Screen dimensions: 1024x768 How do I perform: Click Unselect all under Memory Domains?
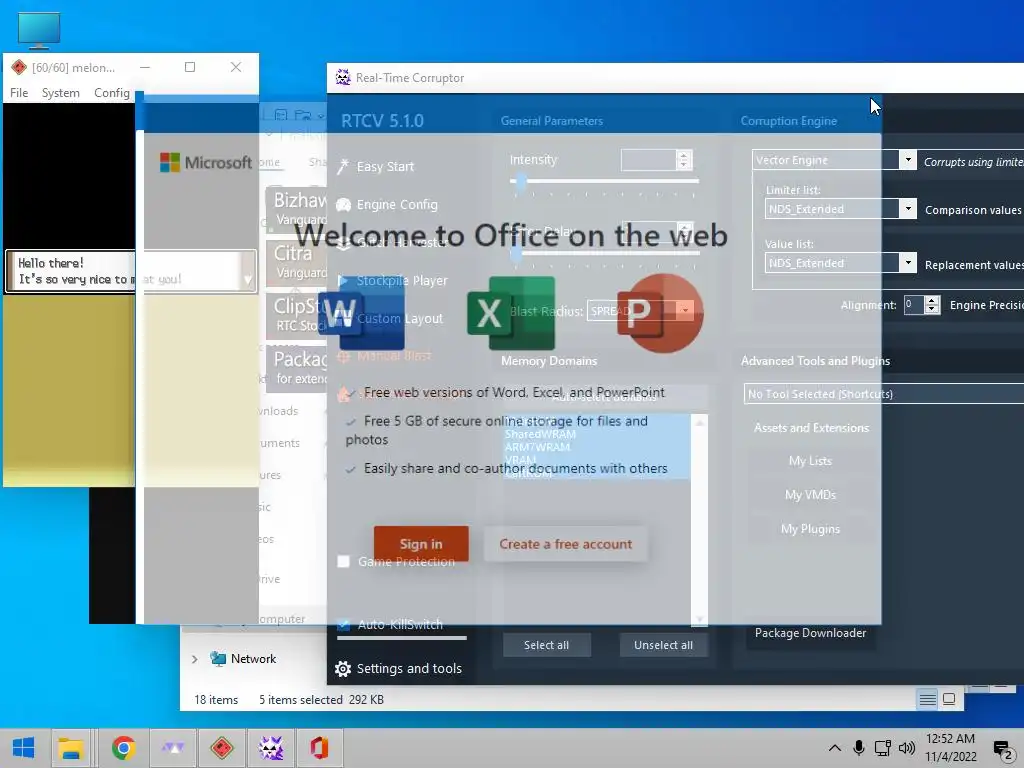(664, 645)
